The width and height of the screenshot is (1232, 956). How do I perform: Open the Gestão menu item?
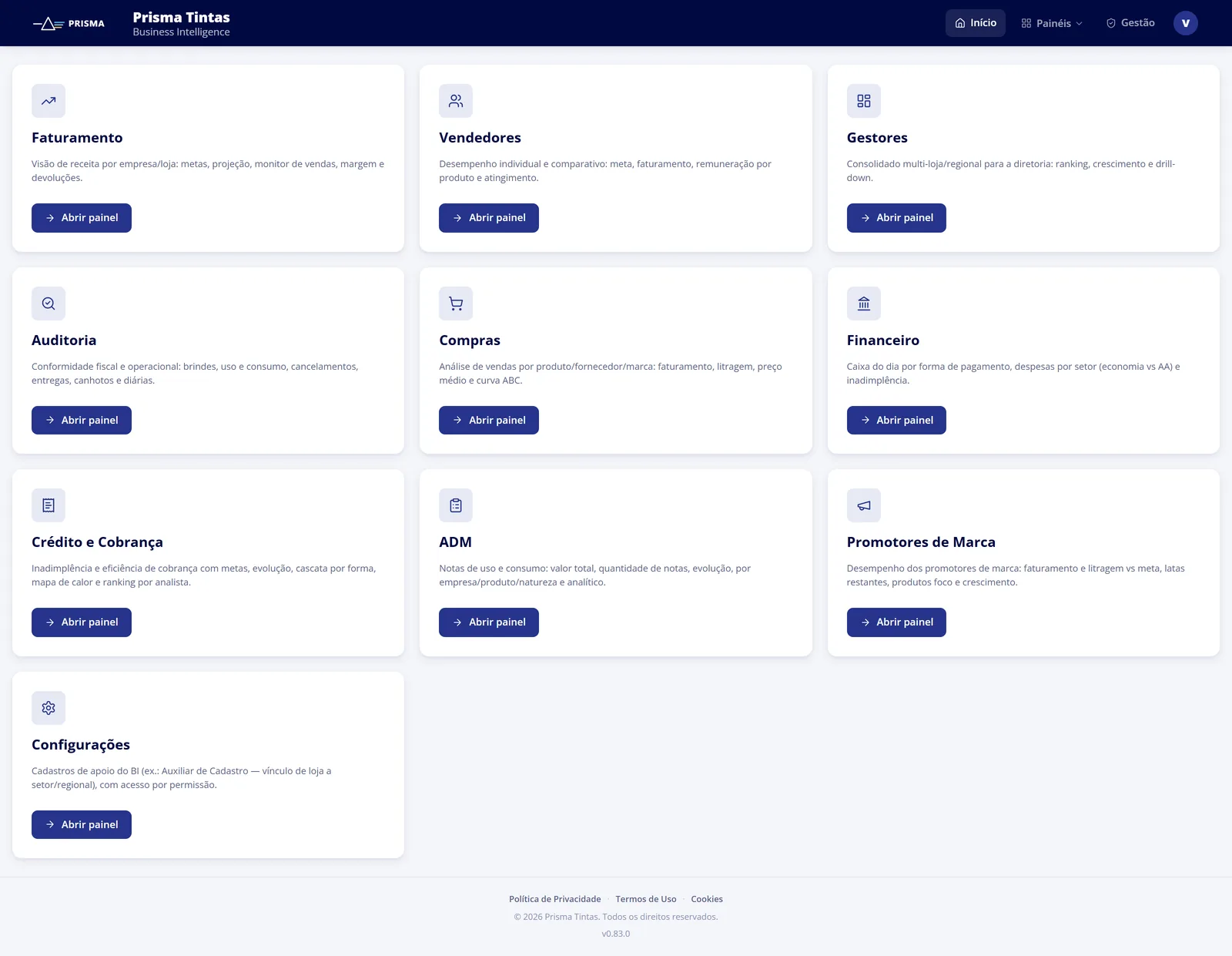(x=1130, y=23)
